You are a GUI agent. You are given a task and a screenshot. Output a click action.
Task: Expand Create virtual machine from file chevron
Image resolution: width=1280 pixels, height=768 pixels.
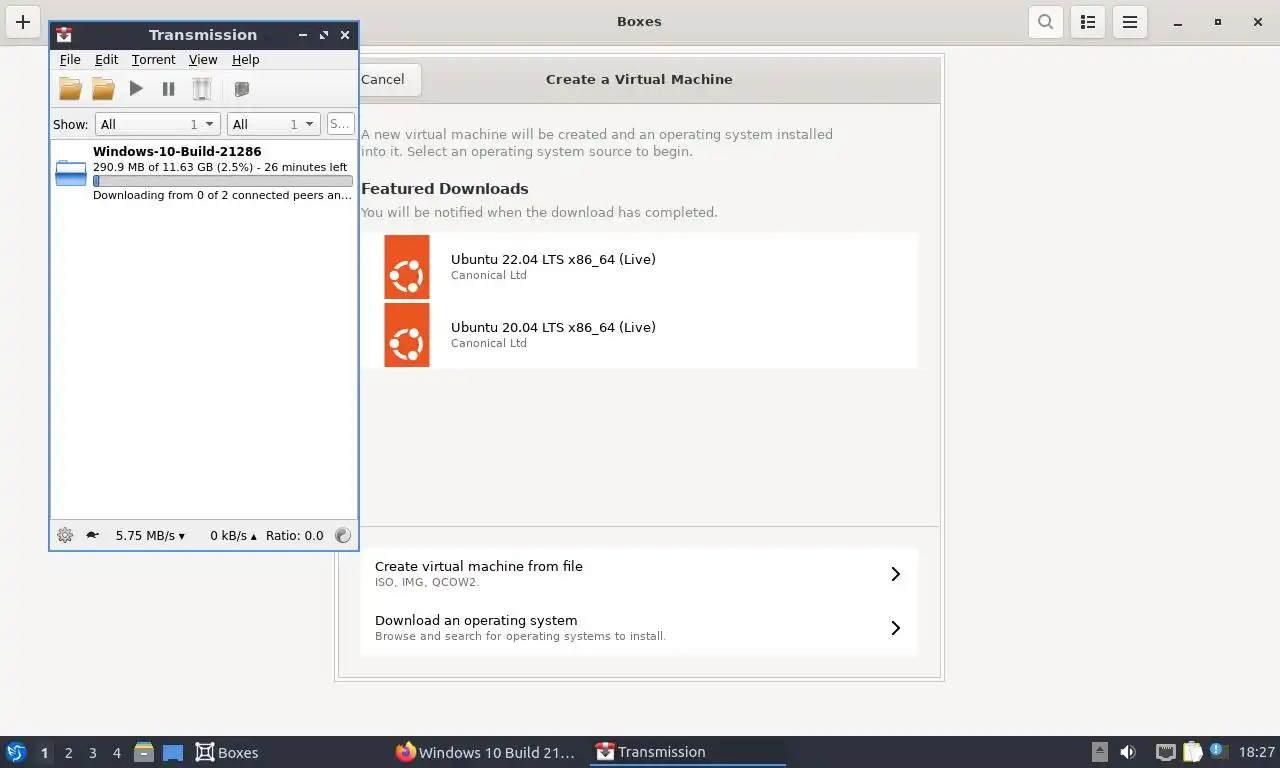895,574
